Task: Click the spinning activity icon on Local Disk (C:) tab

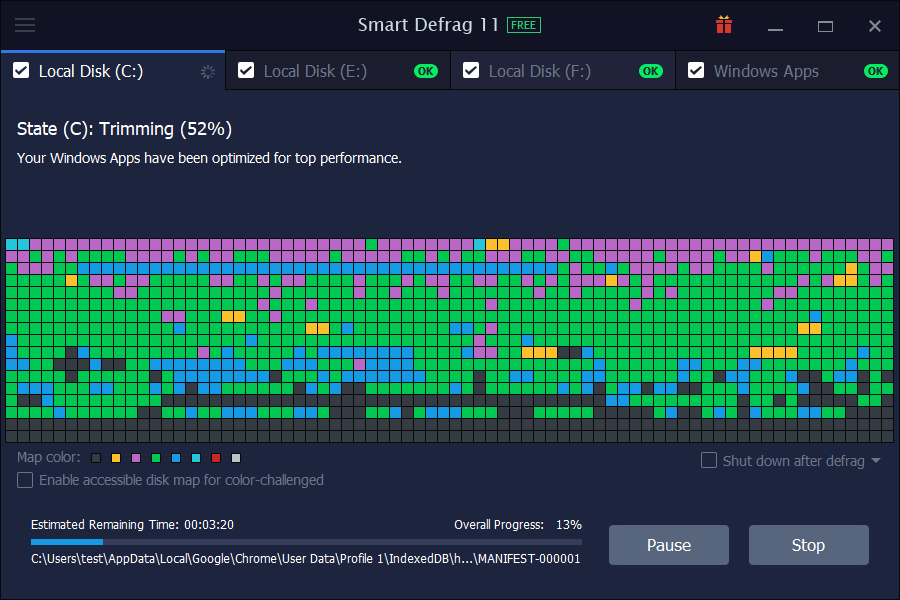Action: coord(207,71)
